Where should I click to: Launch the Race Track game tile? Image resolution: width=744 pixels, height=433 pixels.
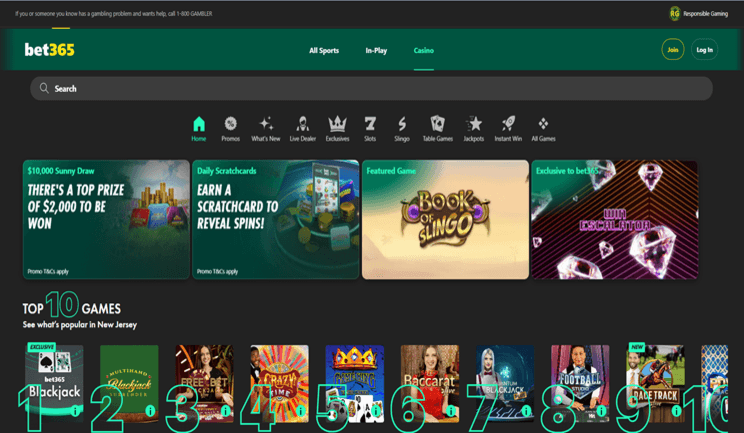655,383
